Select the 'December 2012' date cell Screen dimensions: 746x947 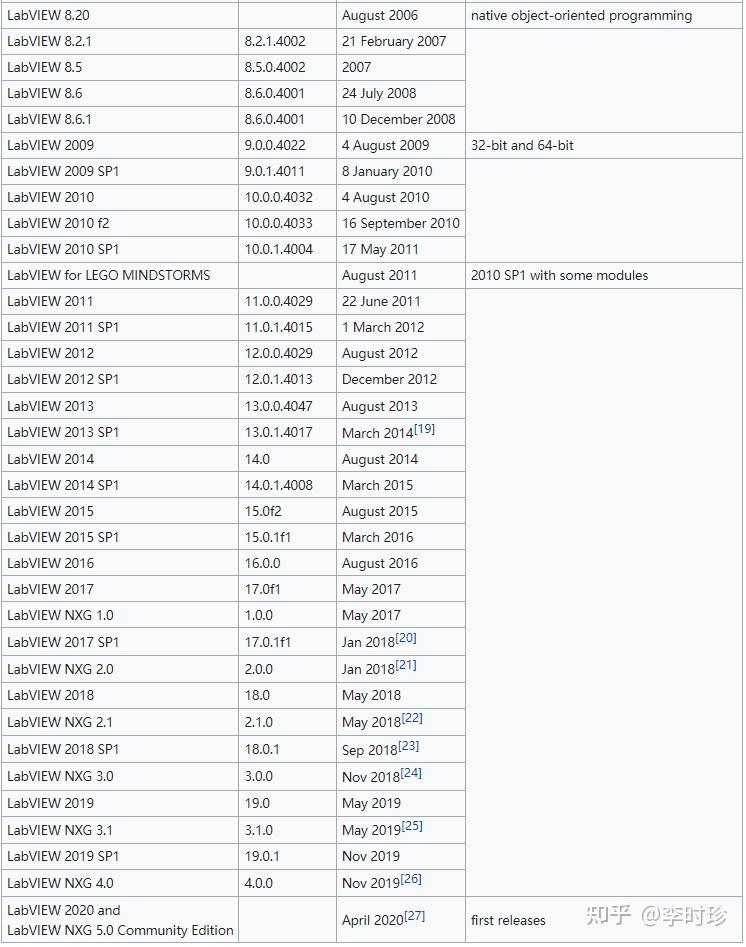coord(400,379)
